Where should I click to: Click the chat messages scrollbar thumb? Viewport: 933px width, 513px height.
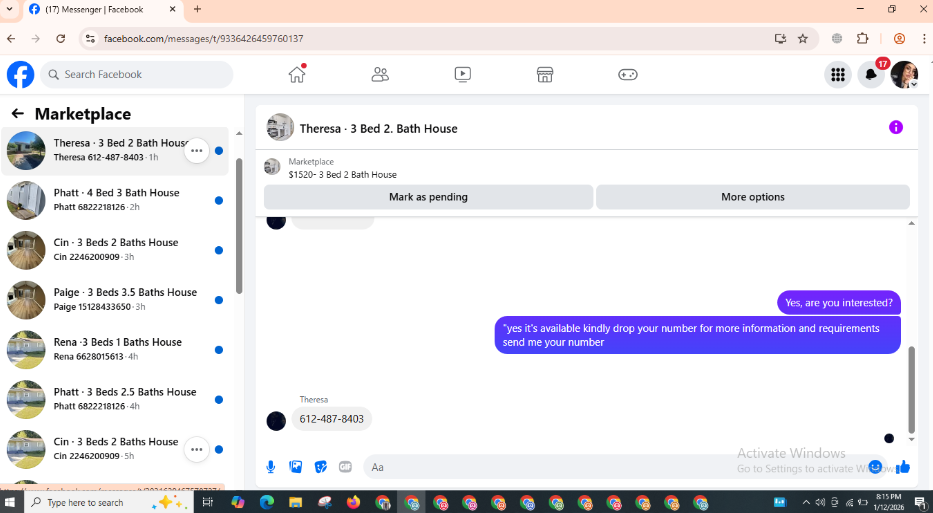(911, 390)
